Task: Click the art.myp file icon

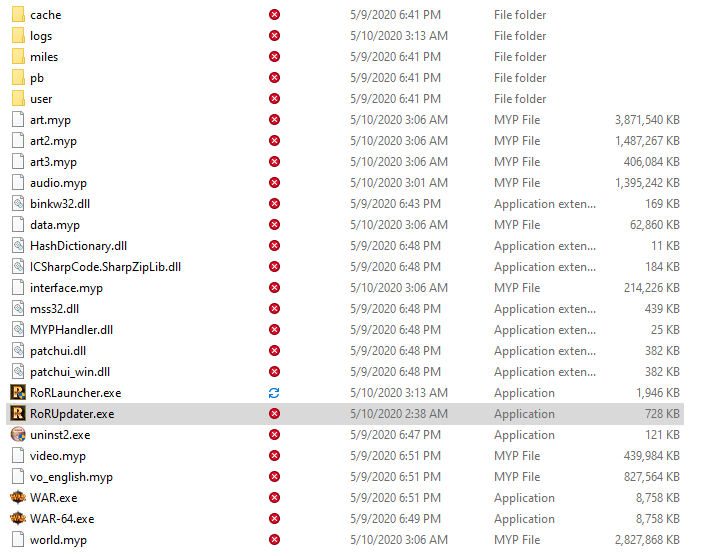Action: coord(18,120)
